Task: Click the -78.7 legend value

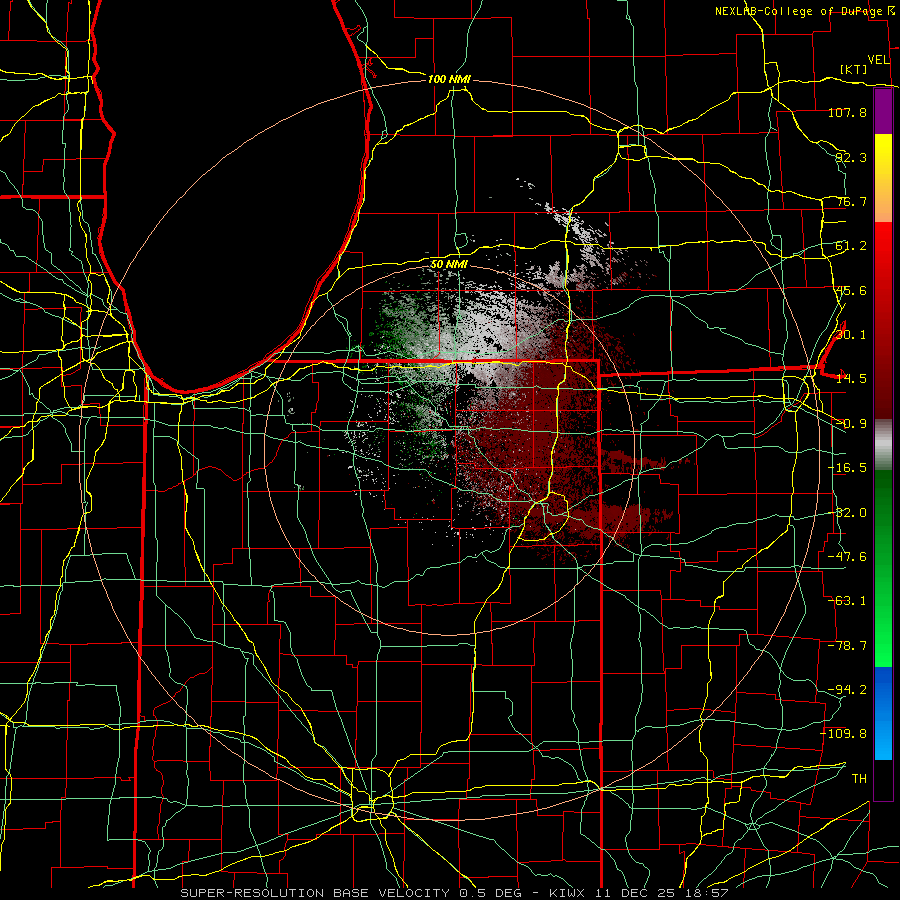Action: pos(847,646)
